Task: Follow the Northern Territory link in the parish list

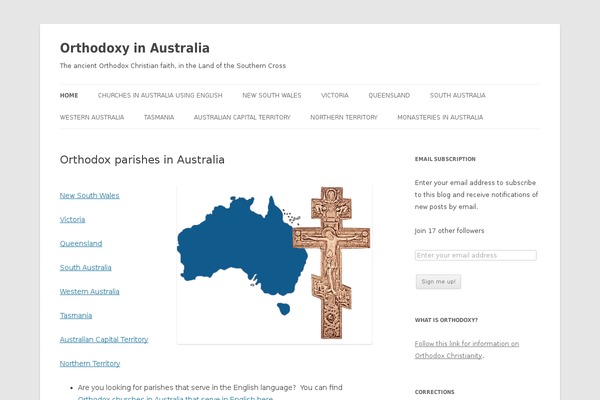Action: pyautogui.click(x=90, y=364)
